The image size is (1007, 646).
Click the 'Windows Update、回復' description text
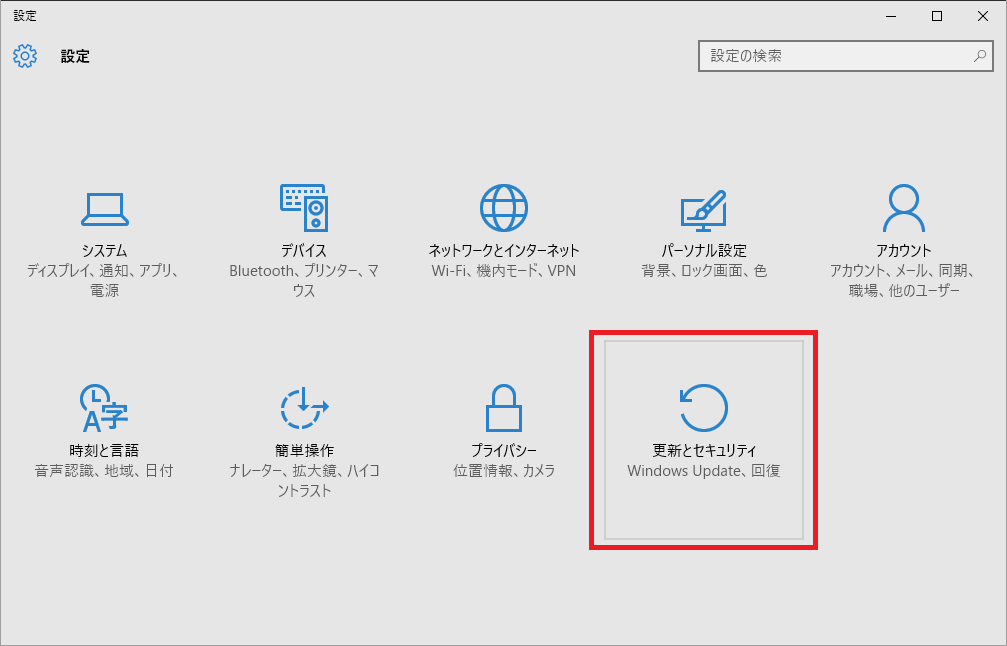coord(703,471)
